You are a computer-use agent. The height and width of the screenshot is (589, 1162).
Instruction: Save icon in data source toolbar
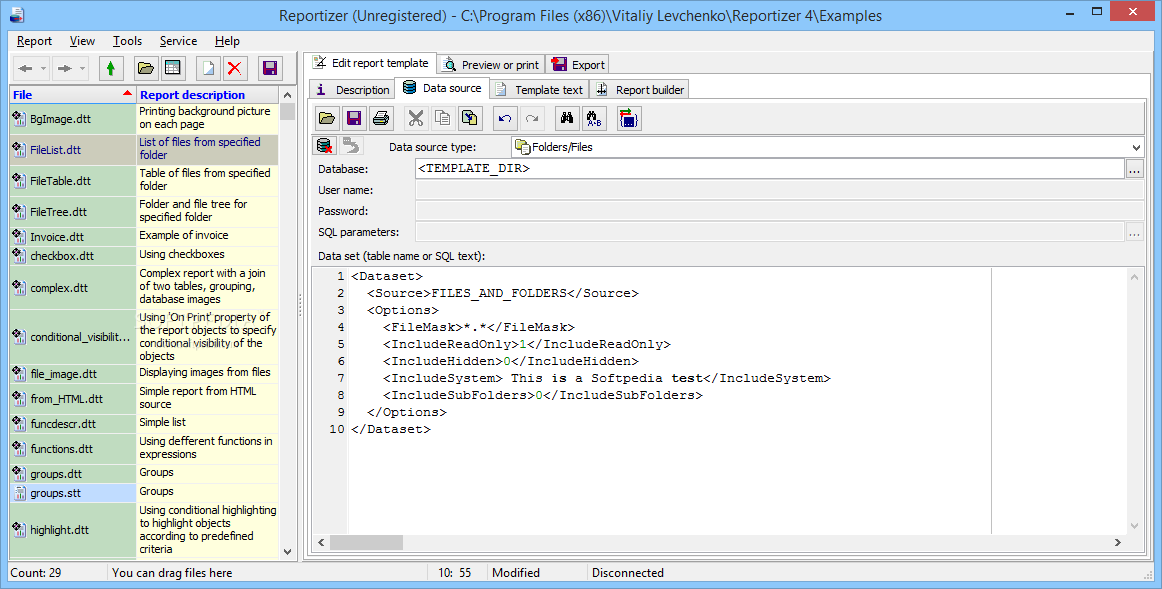tap(353, 118)
